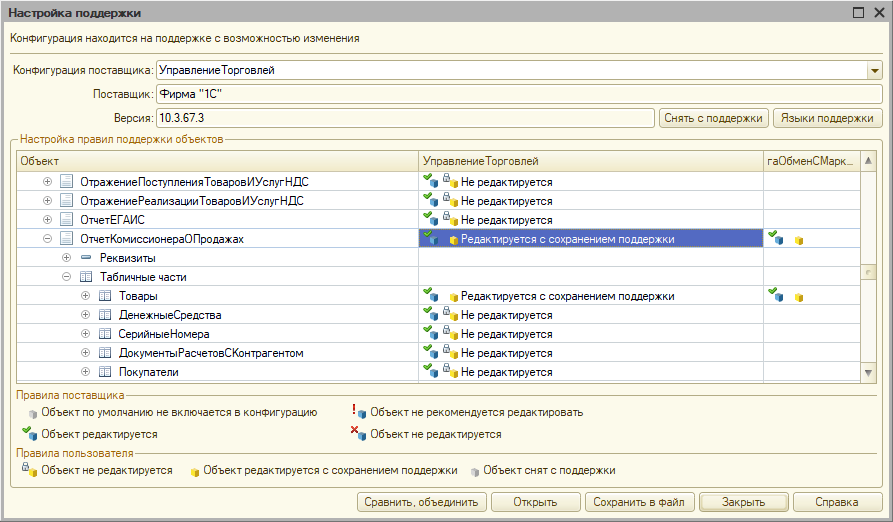
Task: Click lock legend icon under Правила пользователя
Action: tap(30, 470)
